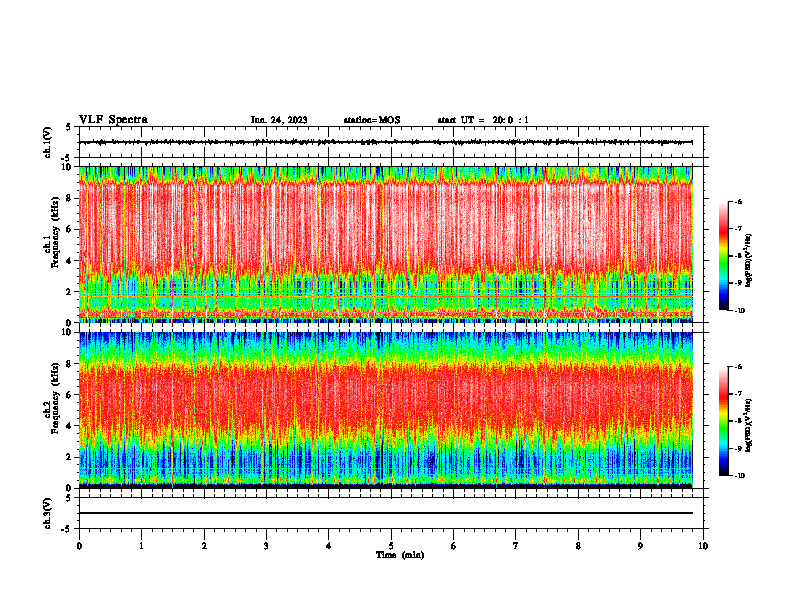
Task: Click the 4 kHz tick on ch.1 axis
Action: point(70,261)
